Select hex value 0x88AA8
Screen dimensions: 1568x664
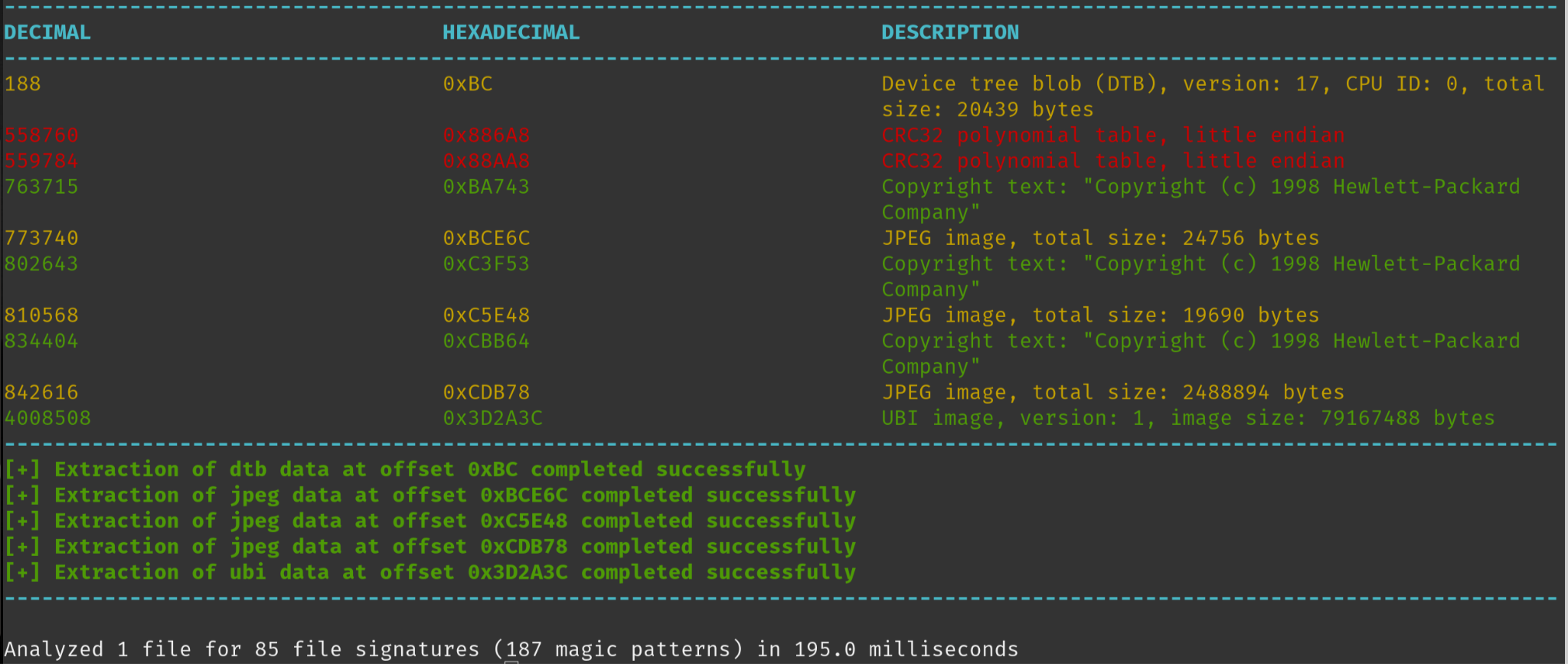pyautogui.click(x=486, y=161)
